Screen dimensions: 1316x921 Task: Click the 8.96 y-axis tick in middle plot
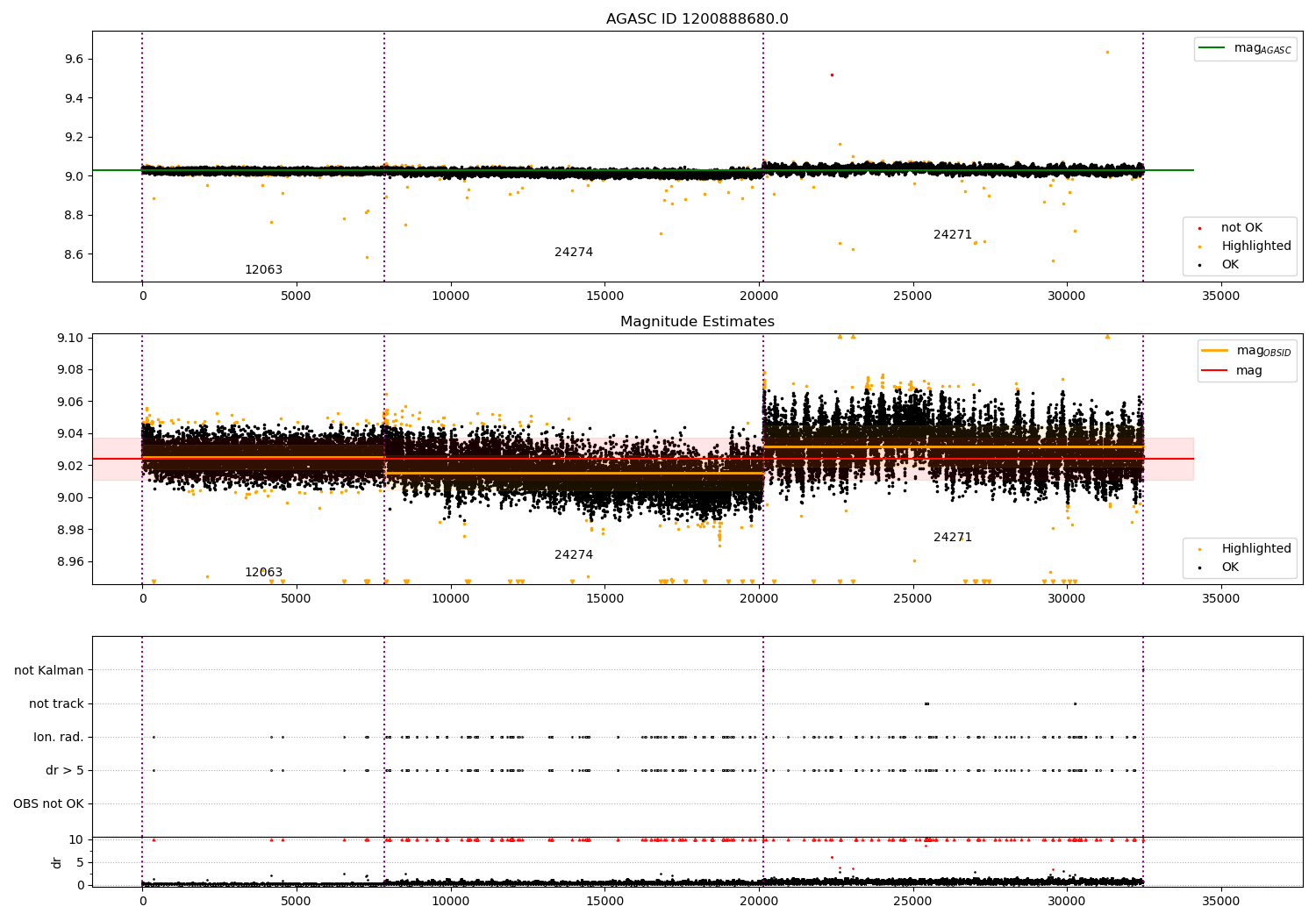coord(70,561)
